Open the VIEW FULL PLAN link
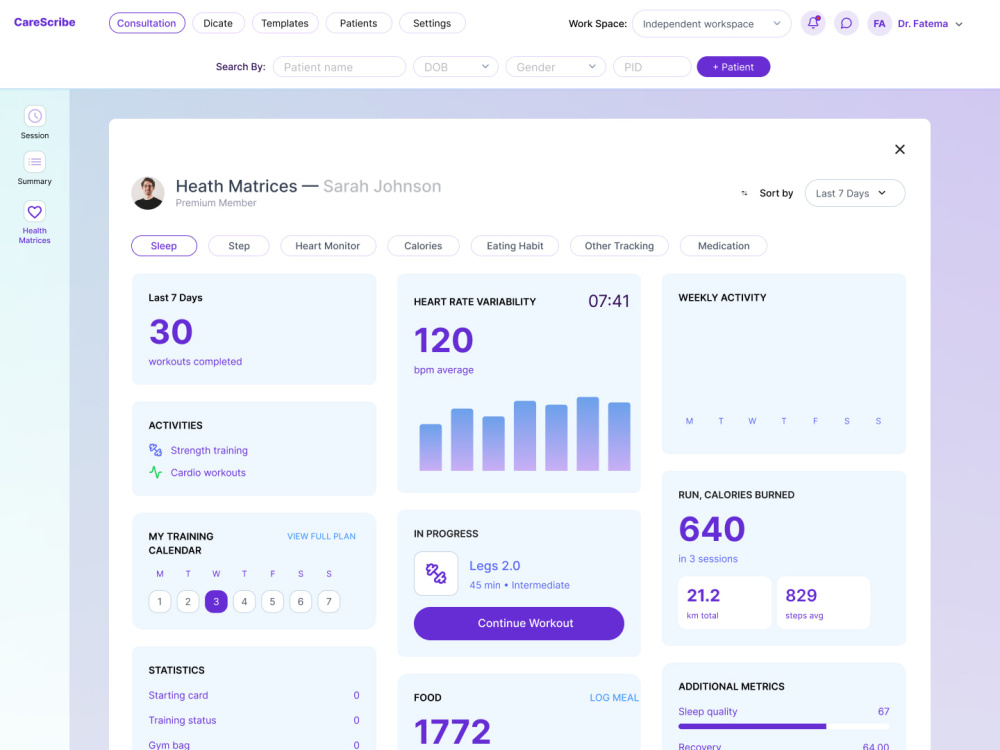 point(321,536)
